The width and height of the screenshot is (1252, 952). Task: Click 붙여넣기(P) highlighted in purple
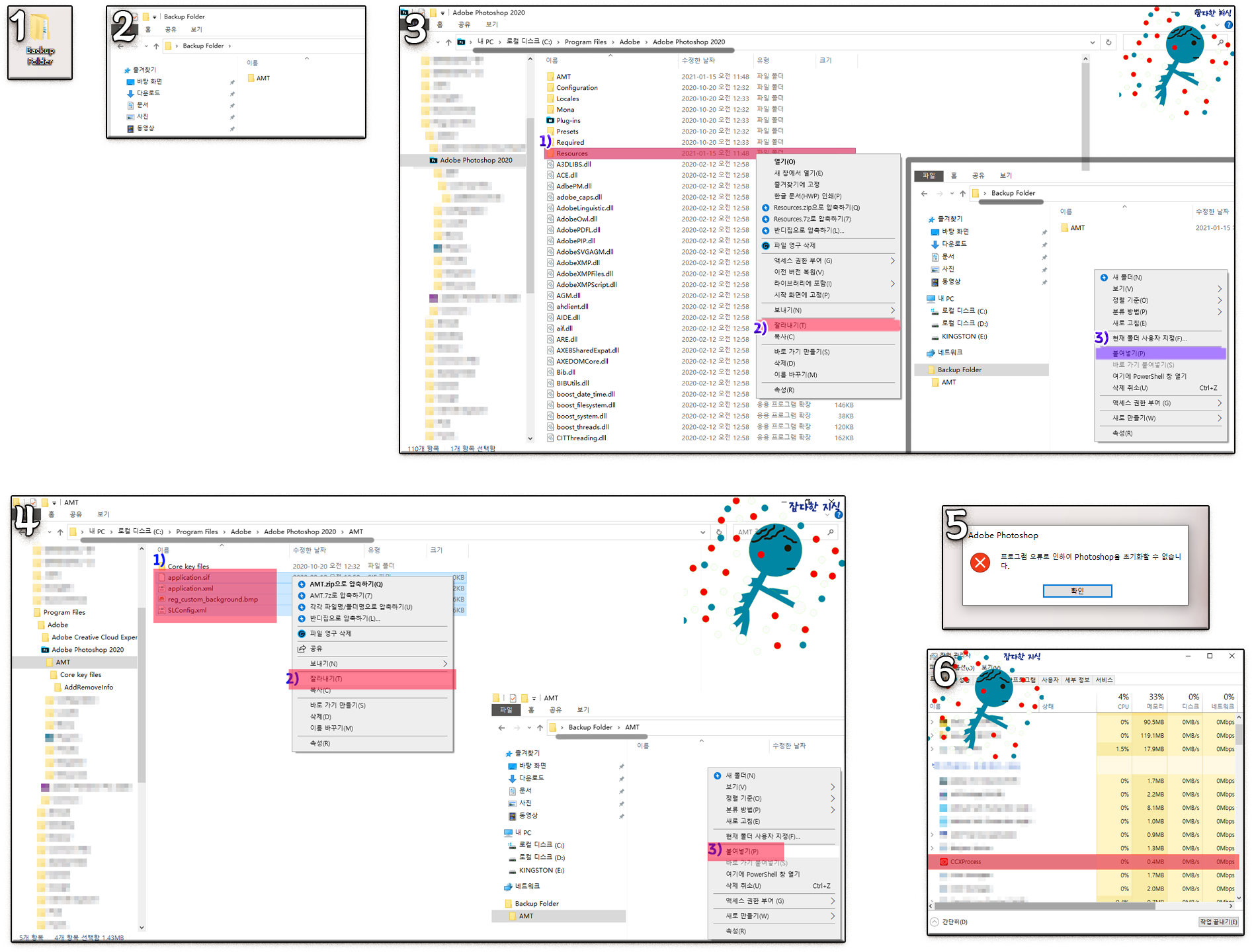coord(1161,354)
